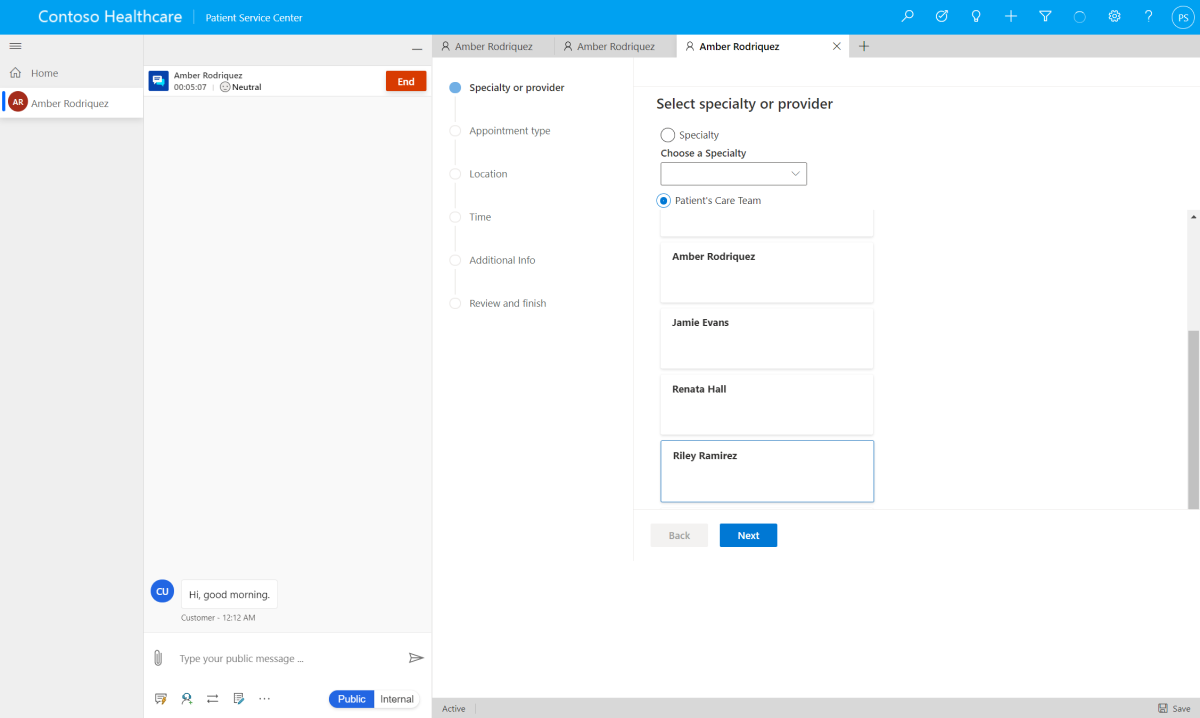Go to Specialty or provider step

(x=516, y=88)
